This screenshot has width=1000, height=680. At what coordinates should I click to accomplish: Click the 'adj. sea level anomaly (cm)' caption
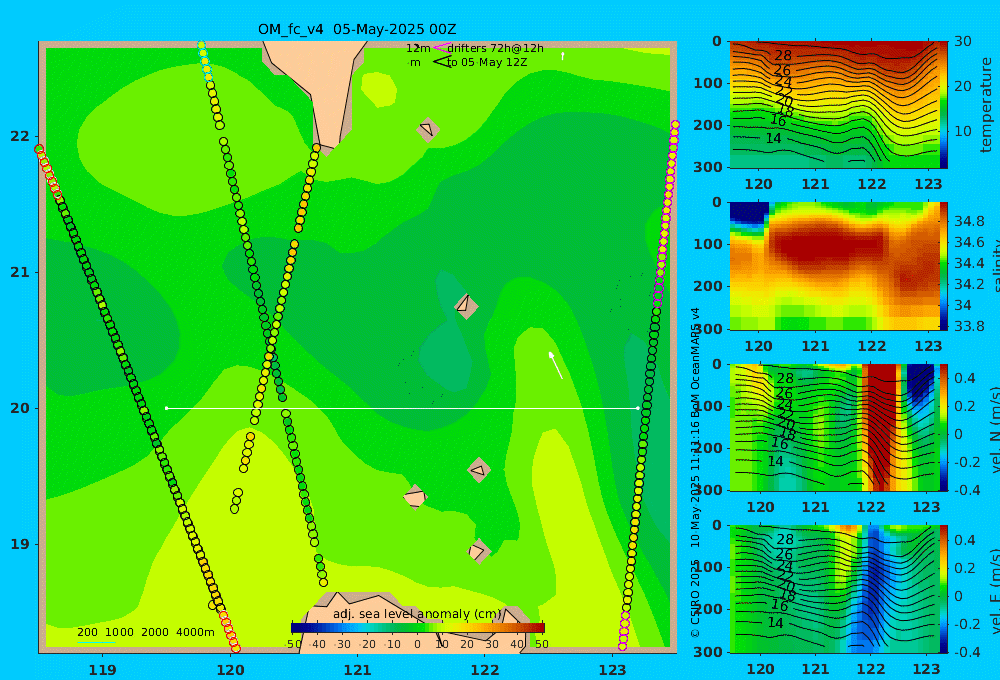[417, 614]
